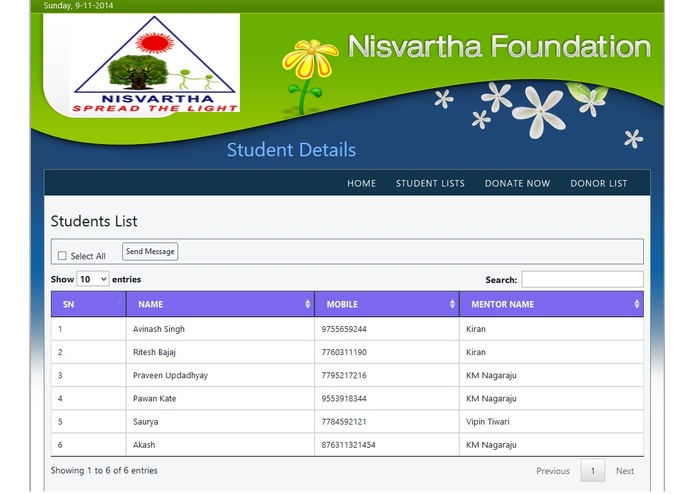This screenshot has height=494, width=695.
Task: Select the Avinash Singh name cell
Action: tap(220, 329)
